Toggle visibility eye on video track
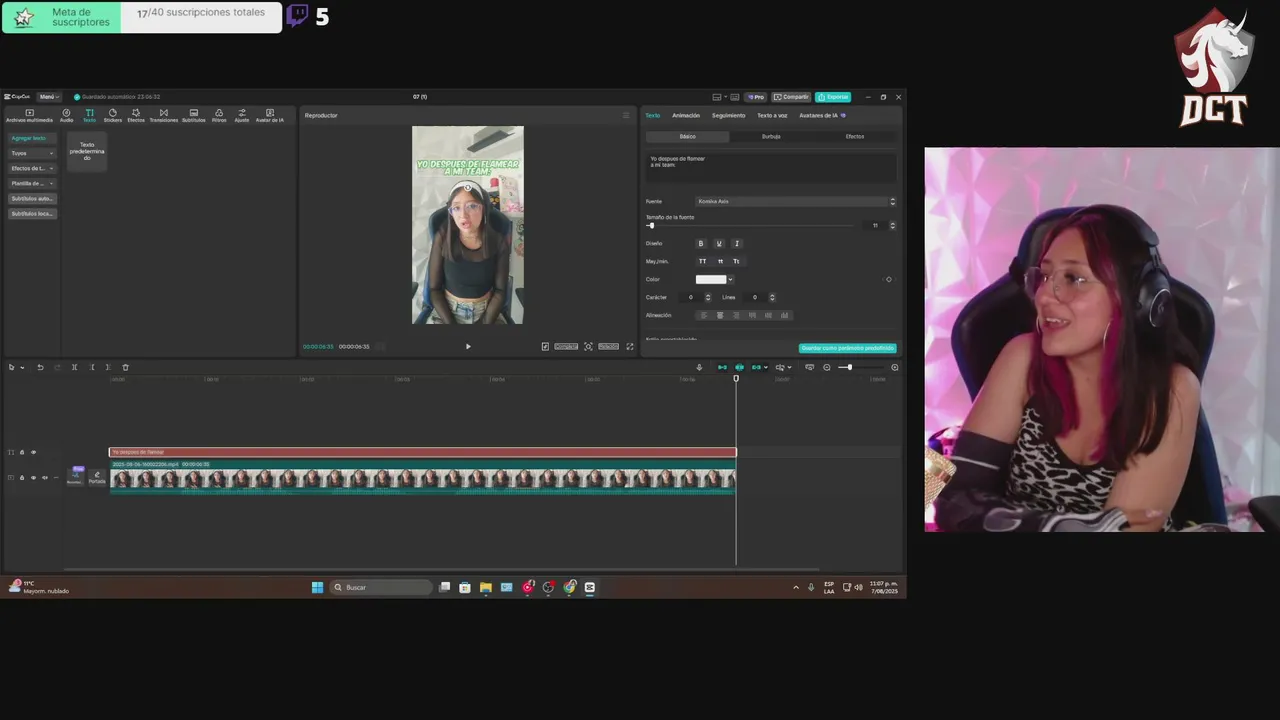Screen dimensions: 1280x720 [33, 478]
